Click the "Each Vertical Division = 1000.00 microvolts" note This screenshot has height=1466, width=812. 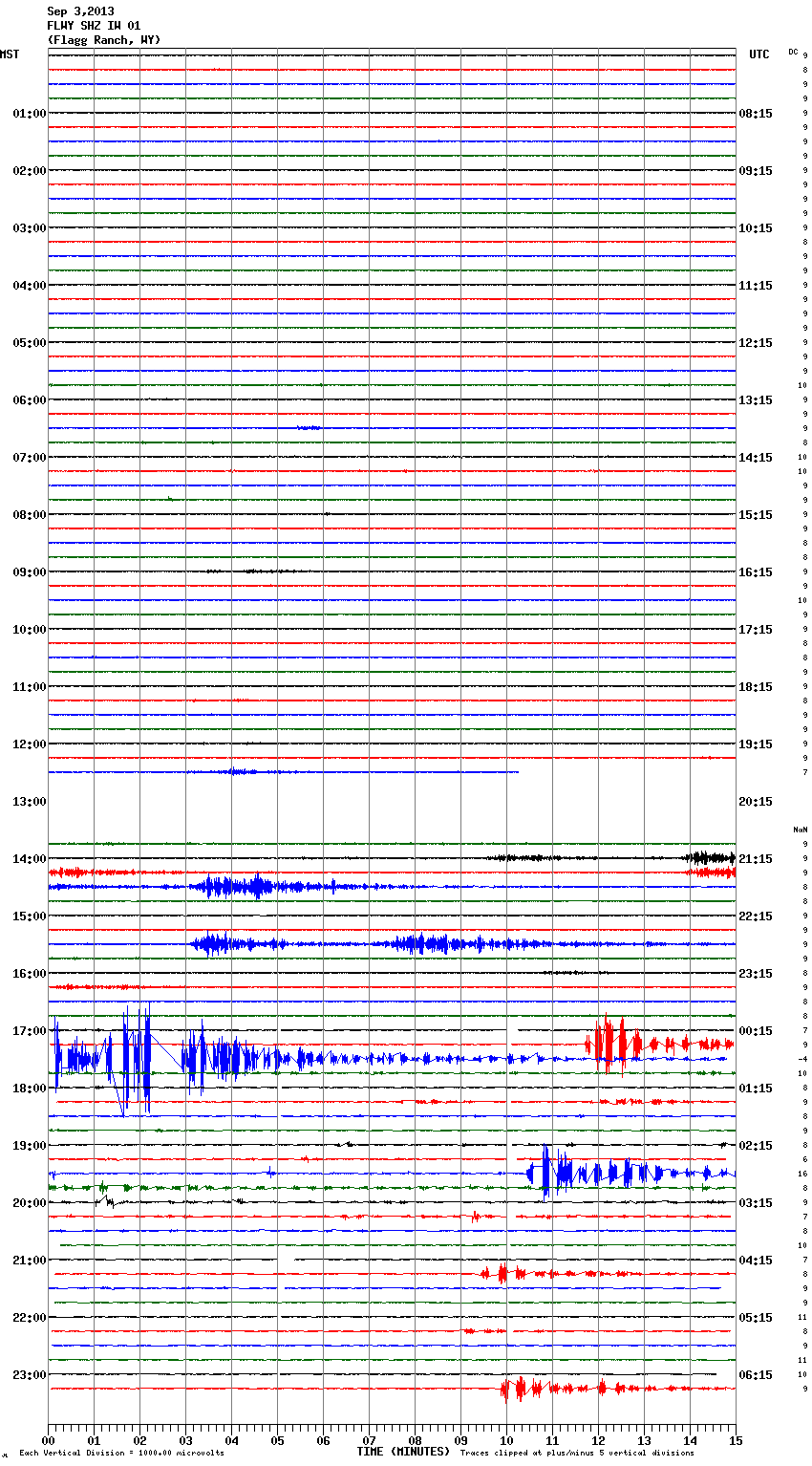pyautogui.click(x=121, y=1454)
